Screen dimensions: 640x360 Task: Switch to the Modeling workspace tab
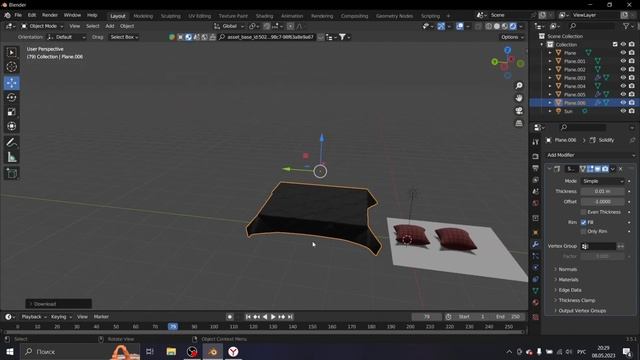pyautogui.click(x=143, y=16)
